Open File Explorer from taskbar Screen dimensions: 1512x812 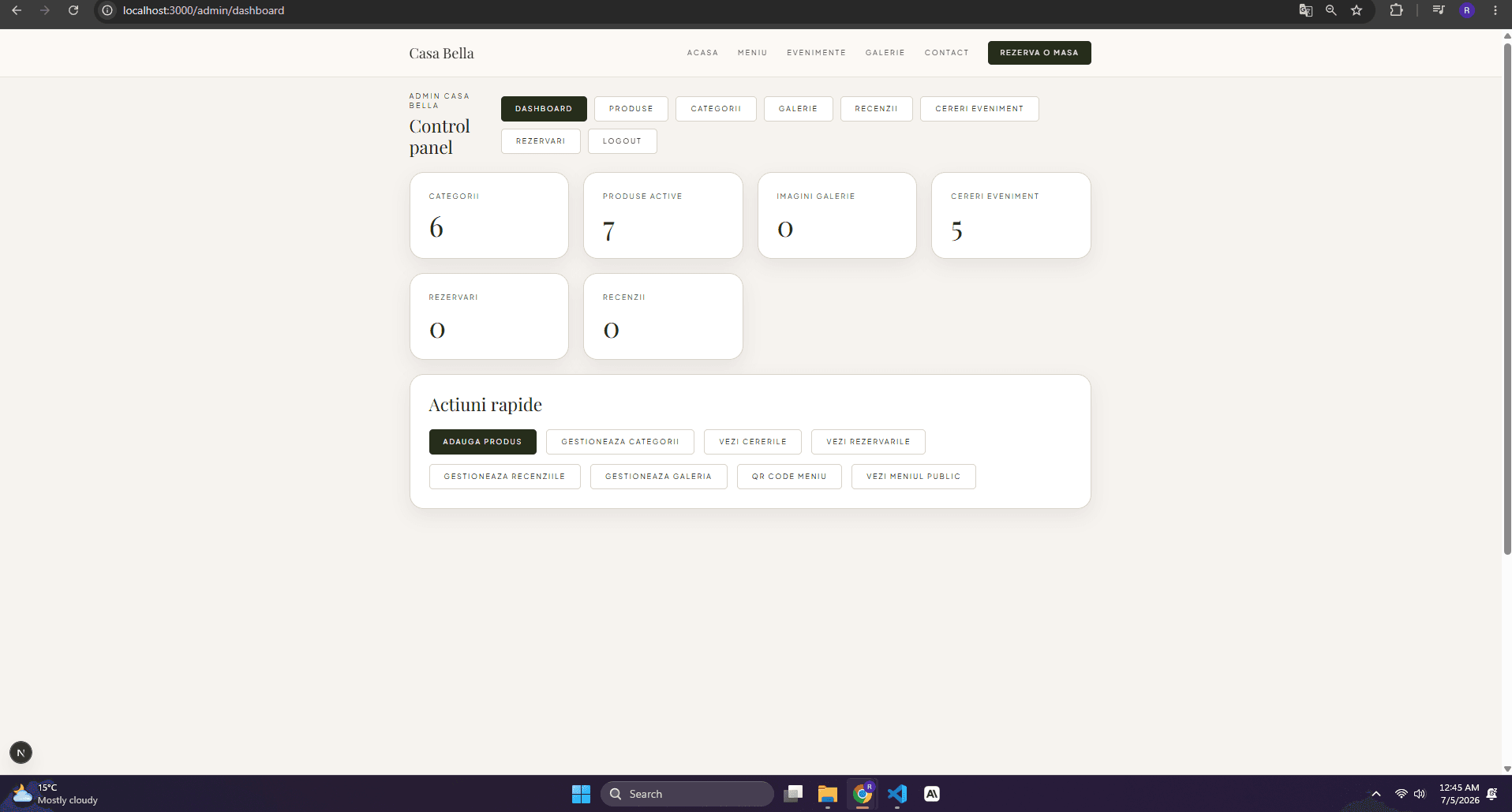coord(828,794)
